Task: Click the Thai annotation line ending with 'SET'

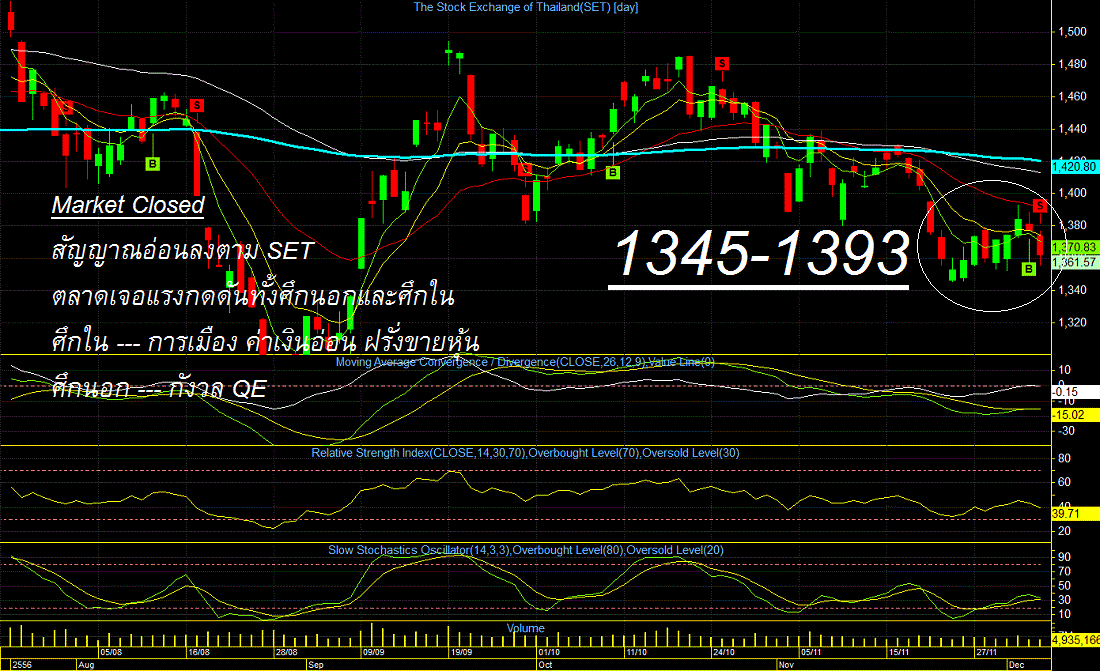Action: coord(182,251)
